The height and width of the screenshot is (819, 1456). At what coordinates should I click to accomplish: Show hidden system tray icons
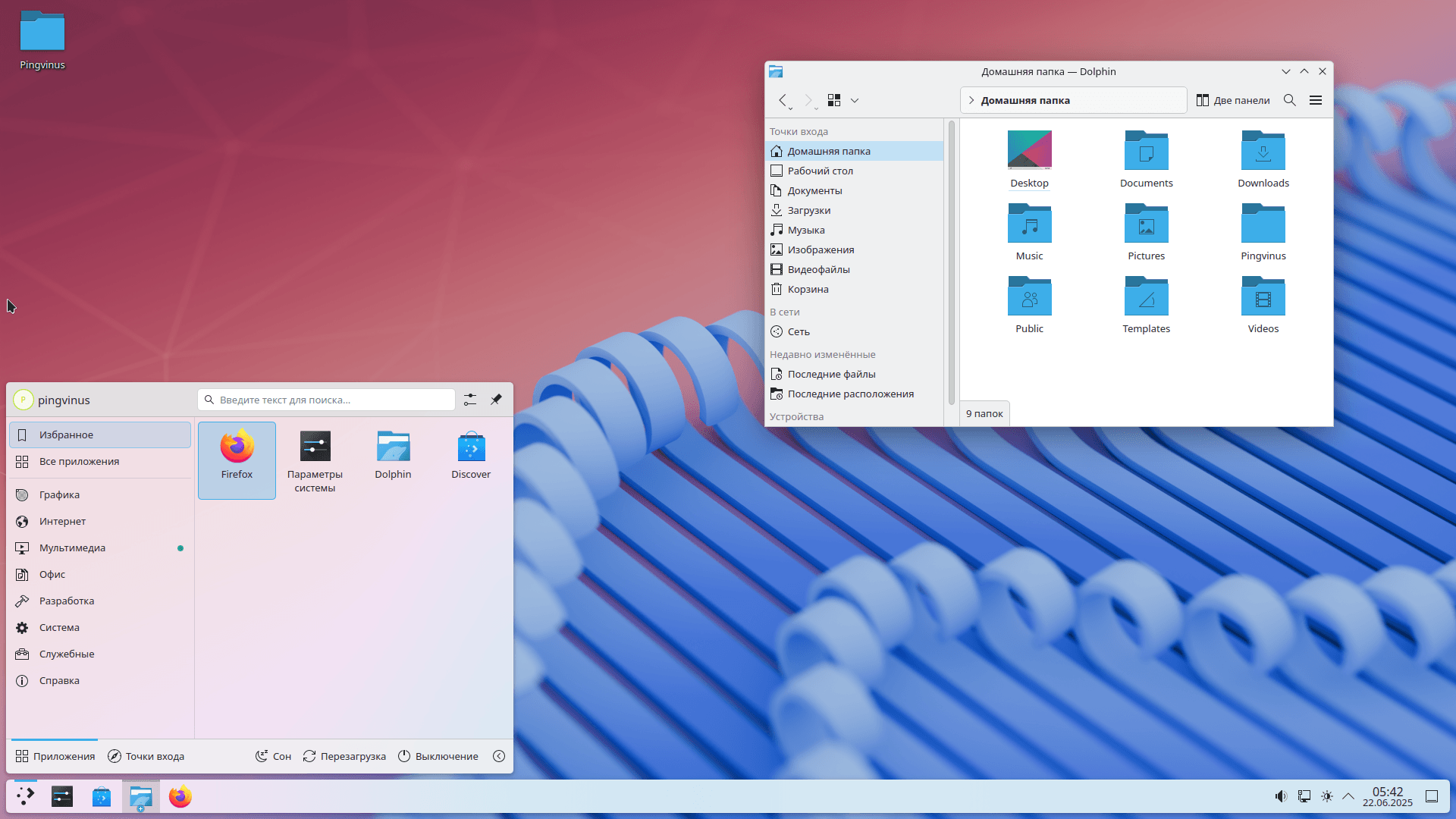[1348, 796]
